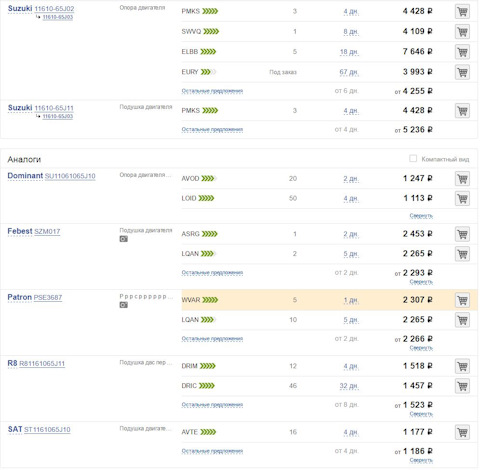Show delivery details for 18 дн. ELBB

[x=349, y=52]
